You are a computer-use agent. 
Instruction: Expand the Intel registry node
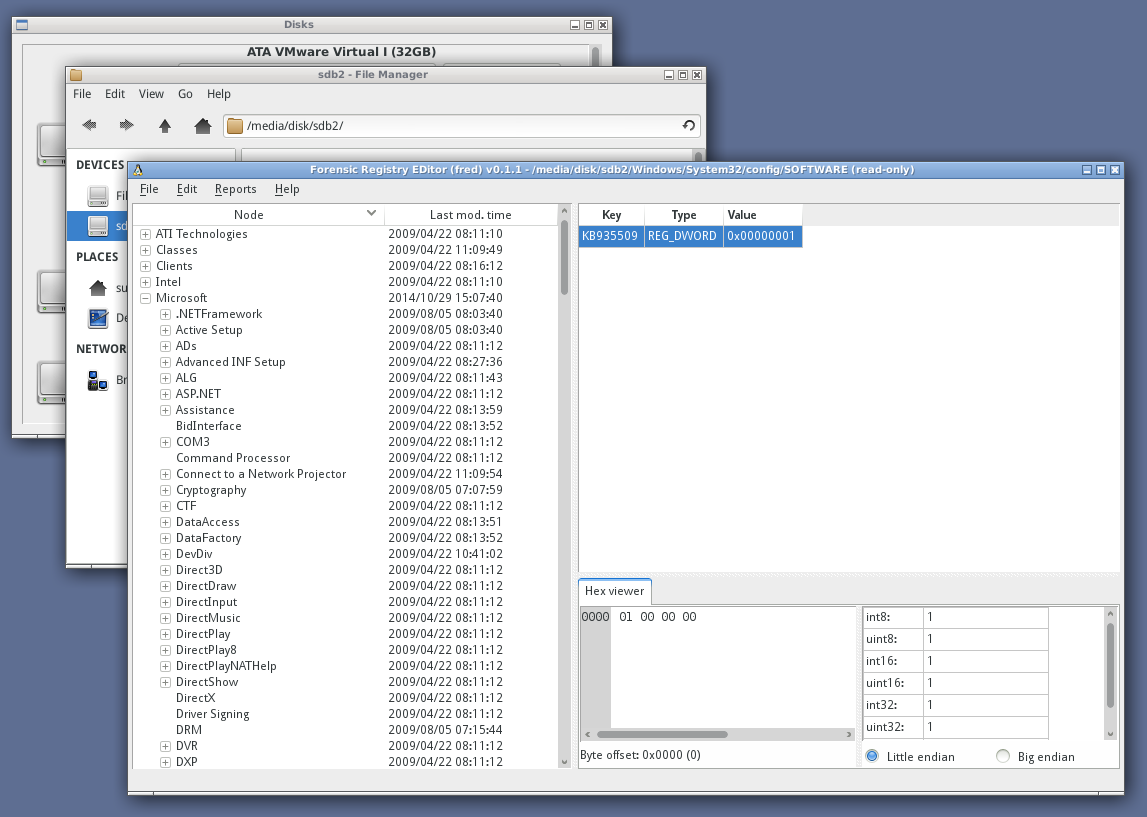(x=146, y=282)
